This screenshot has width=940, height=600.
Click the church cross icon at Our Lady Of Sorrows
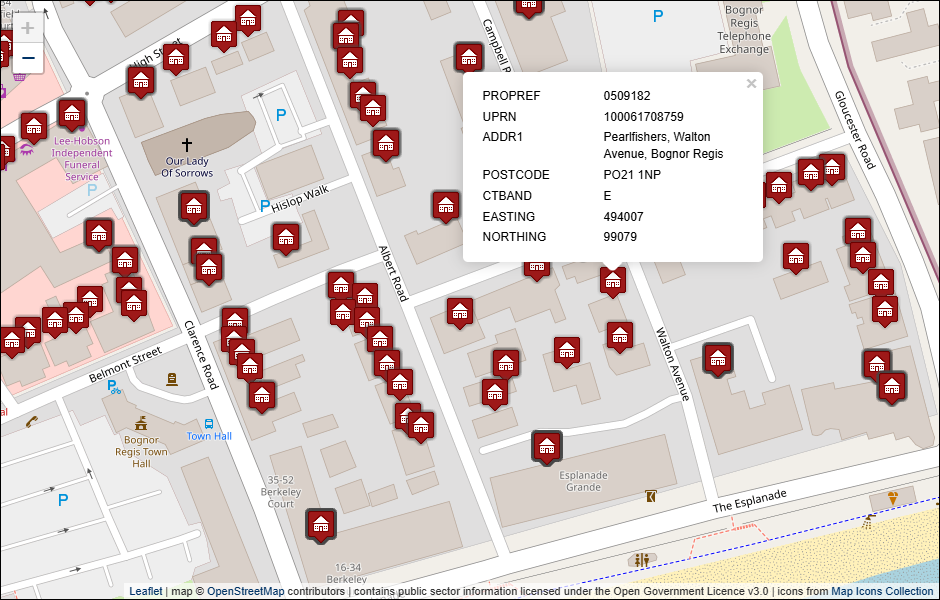(x=186, y=144)
